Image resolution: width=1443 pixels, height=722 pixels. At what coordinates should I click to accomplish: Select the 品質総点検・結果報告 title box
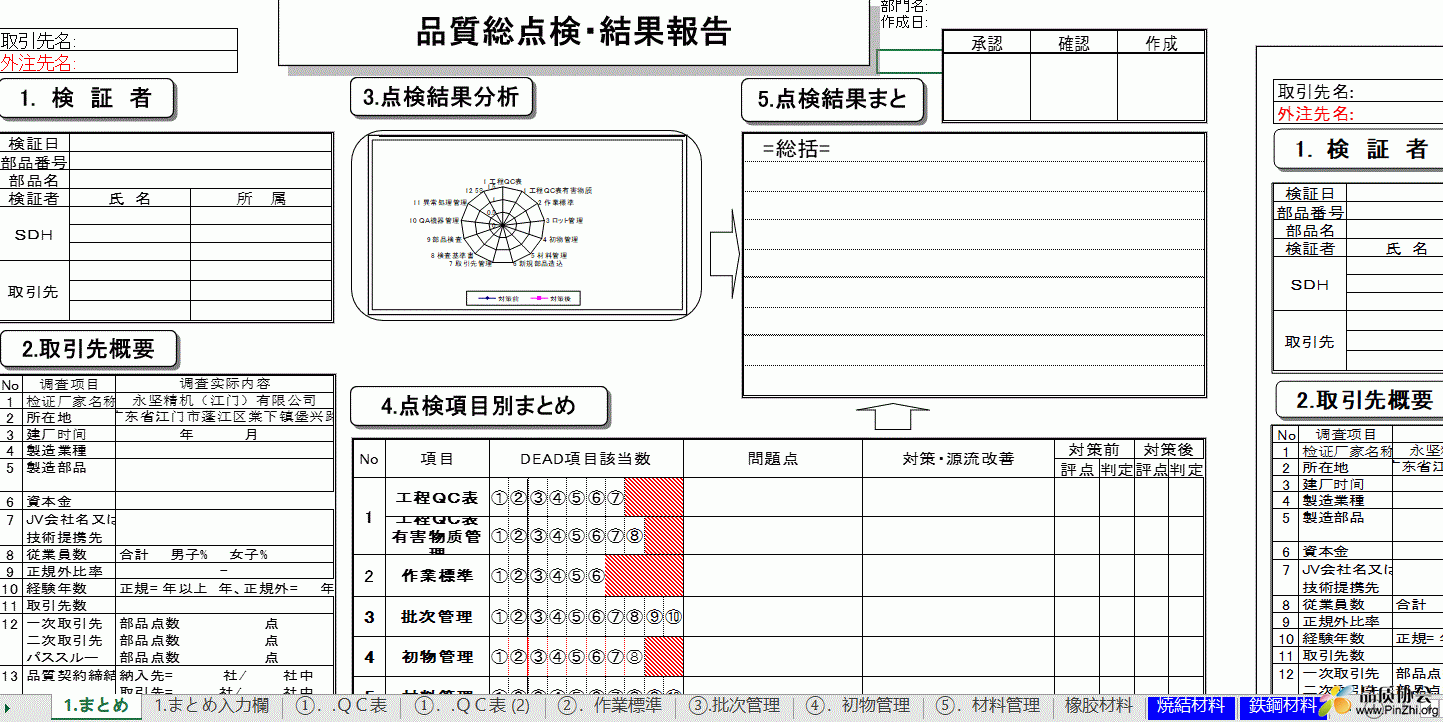(574, 32)
